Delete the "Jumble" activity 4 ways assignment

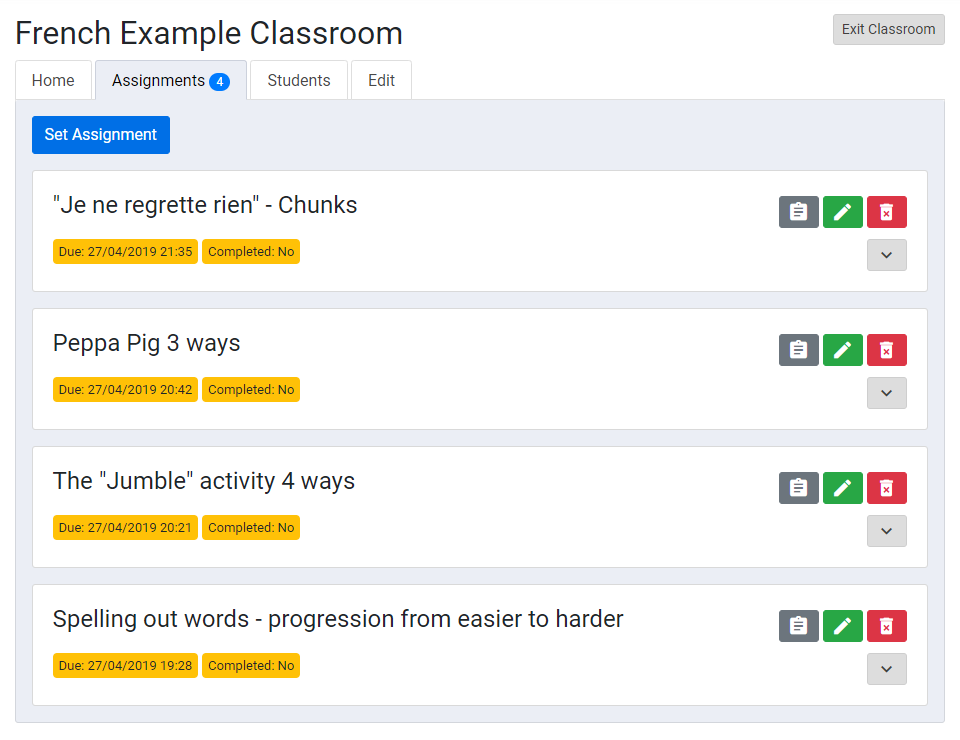(x=886, y=488)
